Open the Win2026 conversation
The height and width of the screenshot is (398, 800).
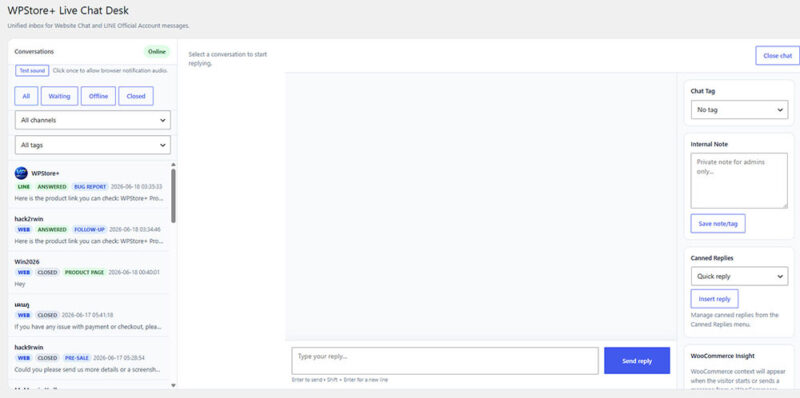(x=90, y=272)
